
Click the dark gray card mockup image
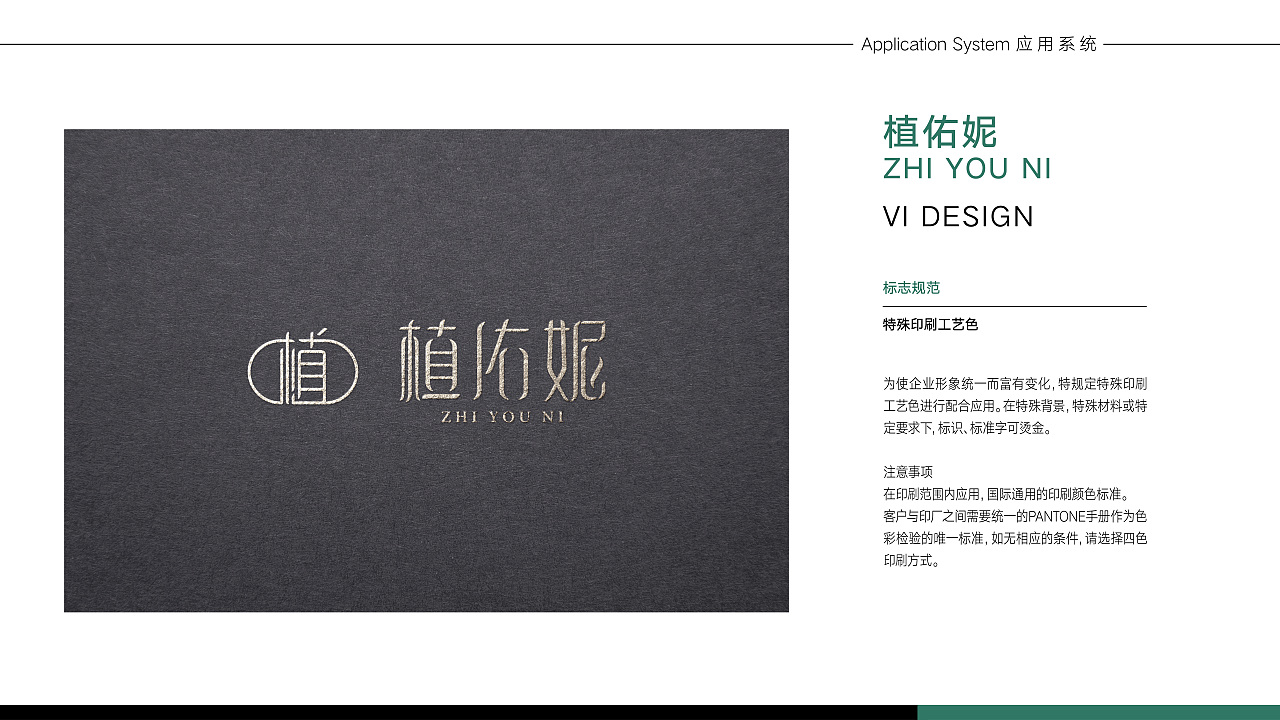pos(426,370)
